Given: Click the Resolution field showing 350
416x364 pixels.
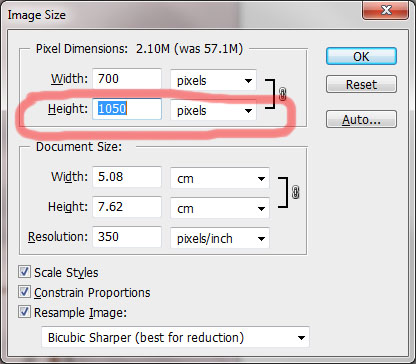Looking at the screenshot, I should [127, 237].
